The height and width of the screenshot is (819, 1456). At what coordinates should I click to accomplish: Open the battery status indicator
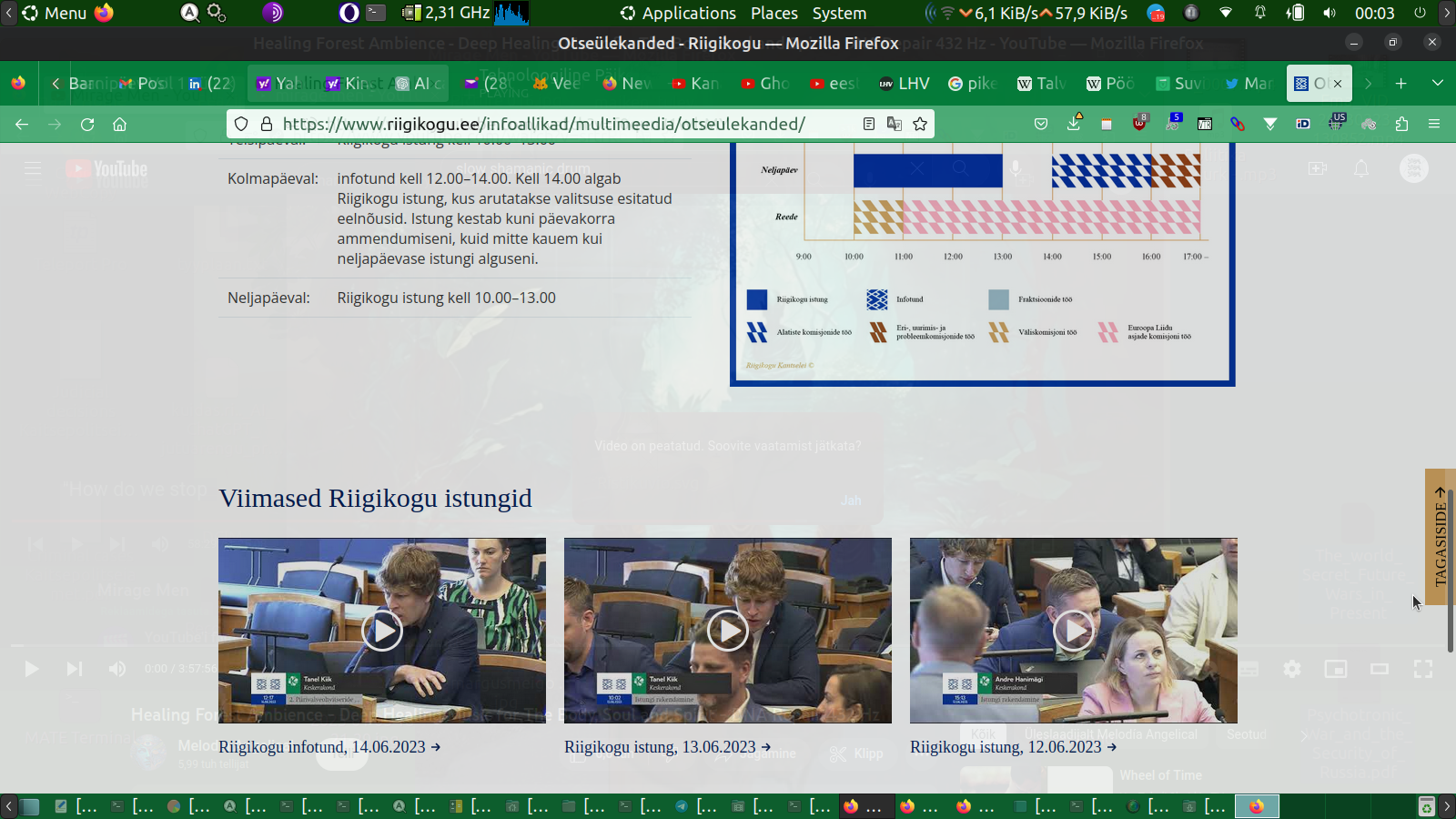coord(1295,13)
